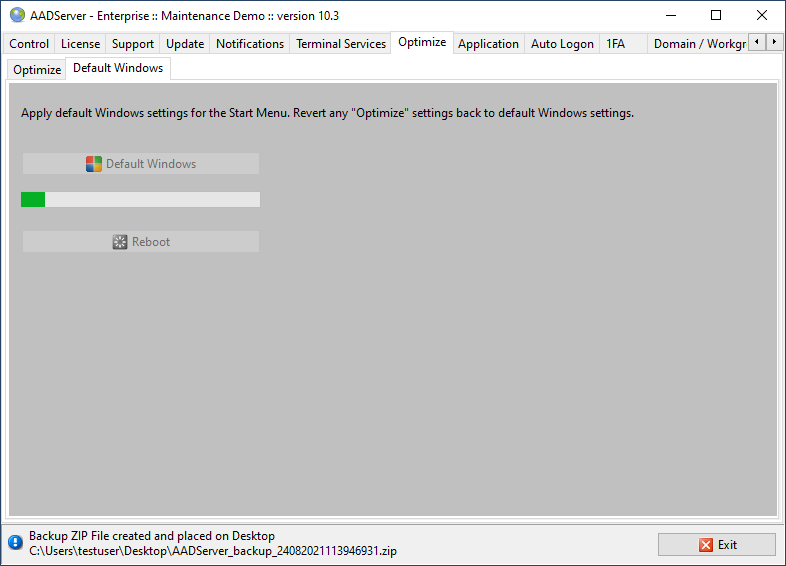Click the red X icon on Exit button
Screen dimensions: 786x566
(706, 545)
